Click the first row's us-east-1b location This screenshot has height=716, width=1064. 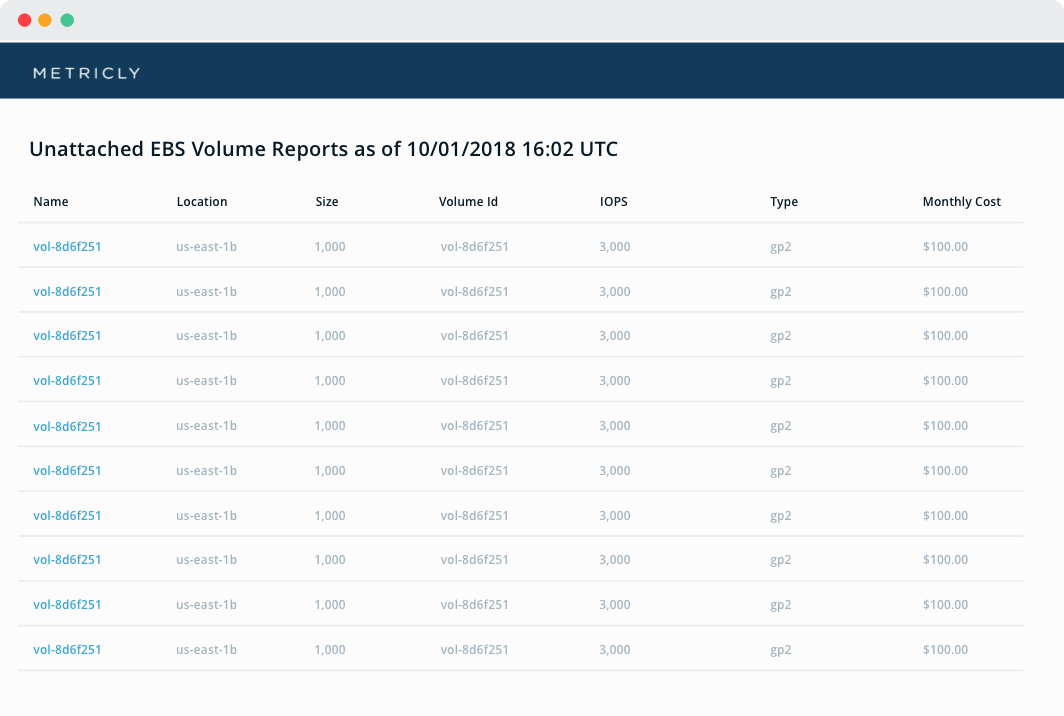click(206, 246)
